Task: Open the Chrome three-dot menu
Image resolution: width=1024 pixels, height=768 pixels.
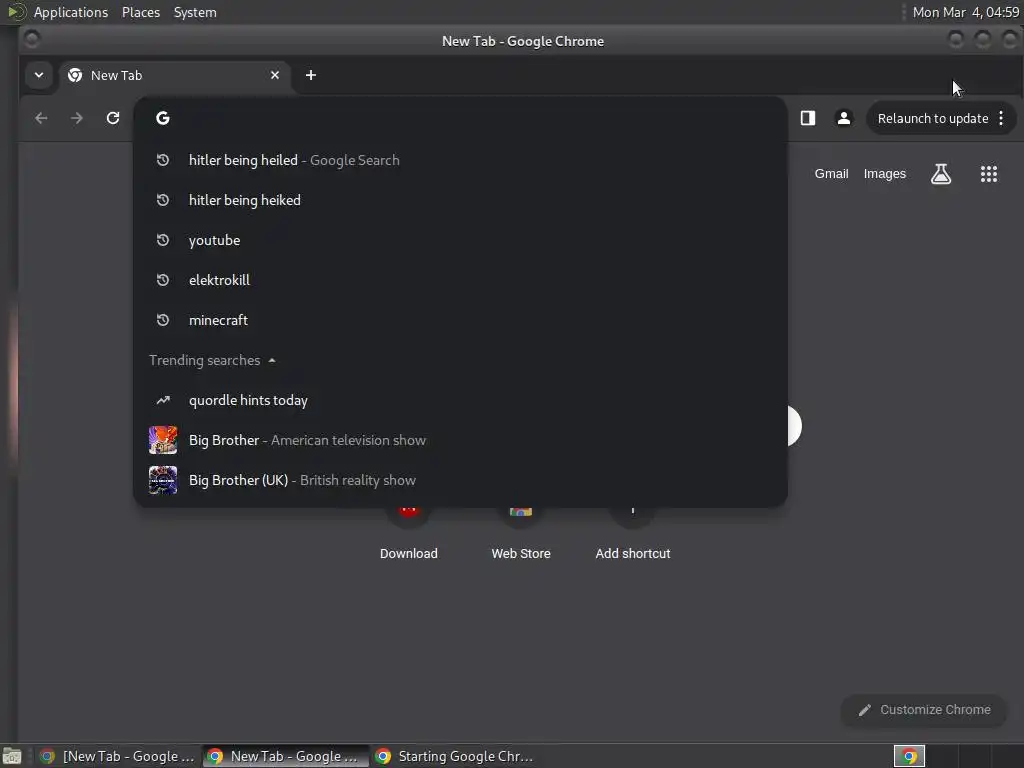Action: click(x=1001, y=118)
